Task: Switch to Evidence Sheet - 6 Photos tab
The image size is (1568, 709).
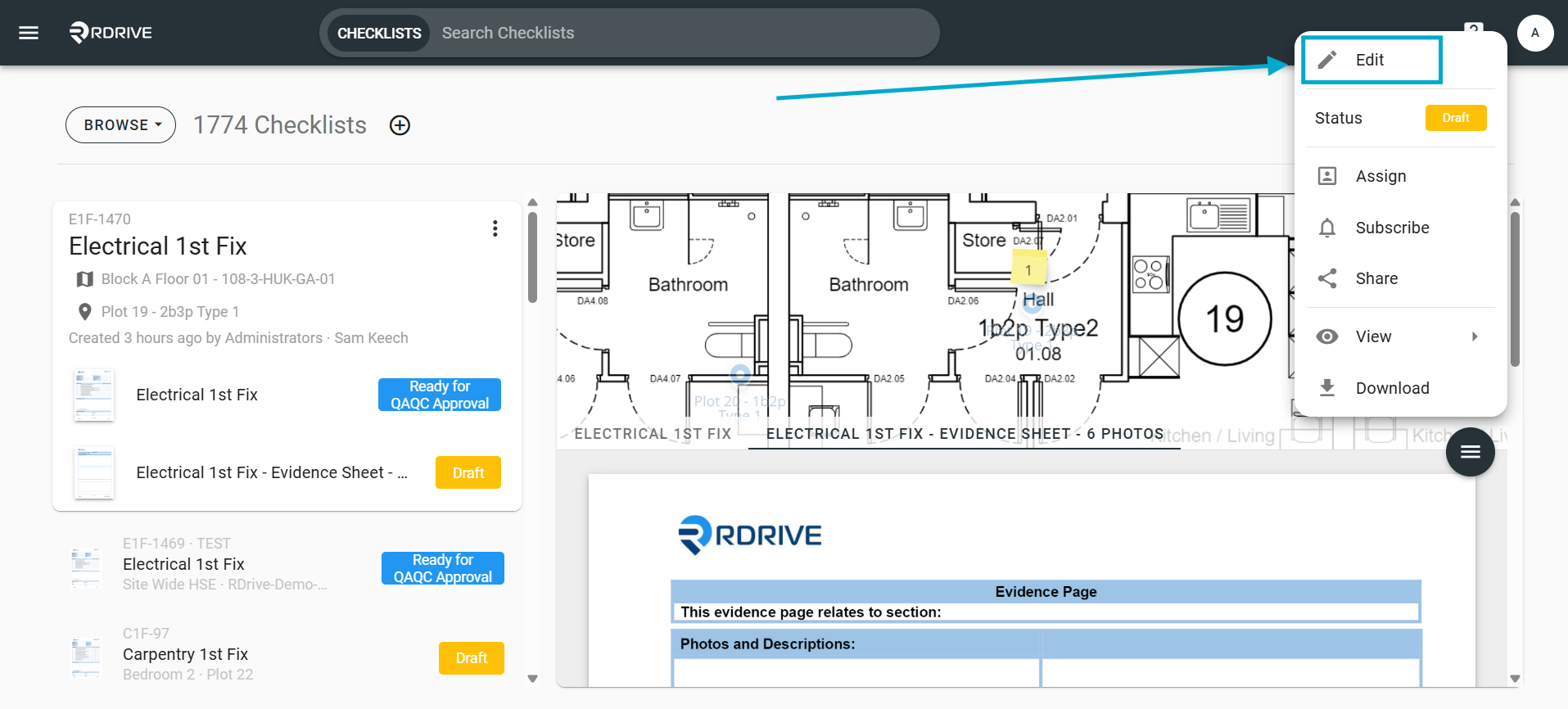Action: click(x=965, y=434)
